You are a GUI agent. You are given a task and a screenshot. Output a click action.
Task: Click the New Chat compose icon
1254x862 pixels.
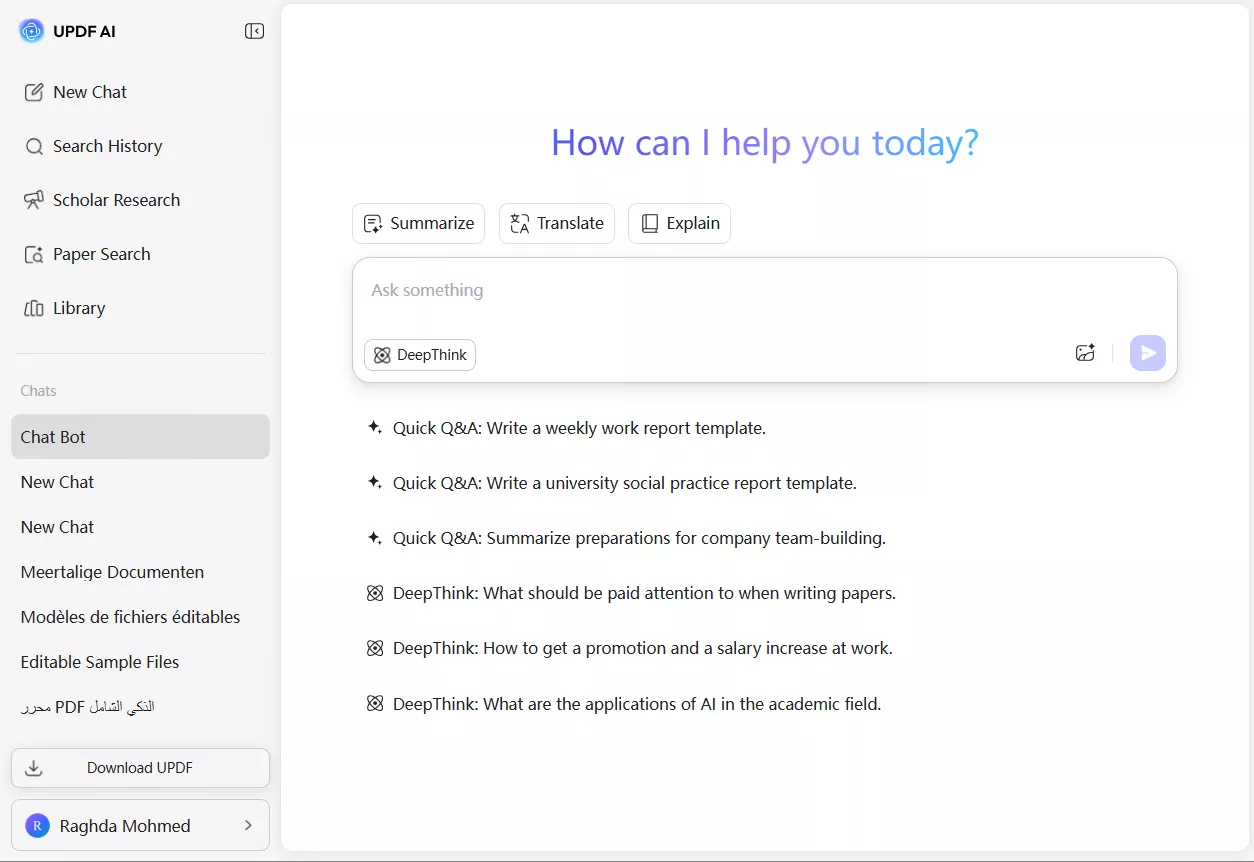coord(34,92)
